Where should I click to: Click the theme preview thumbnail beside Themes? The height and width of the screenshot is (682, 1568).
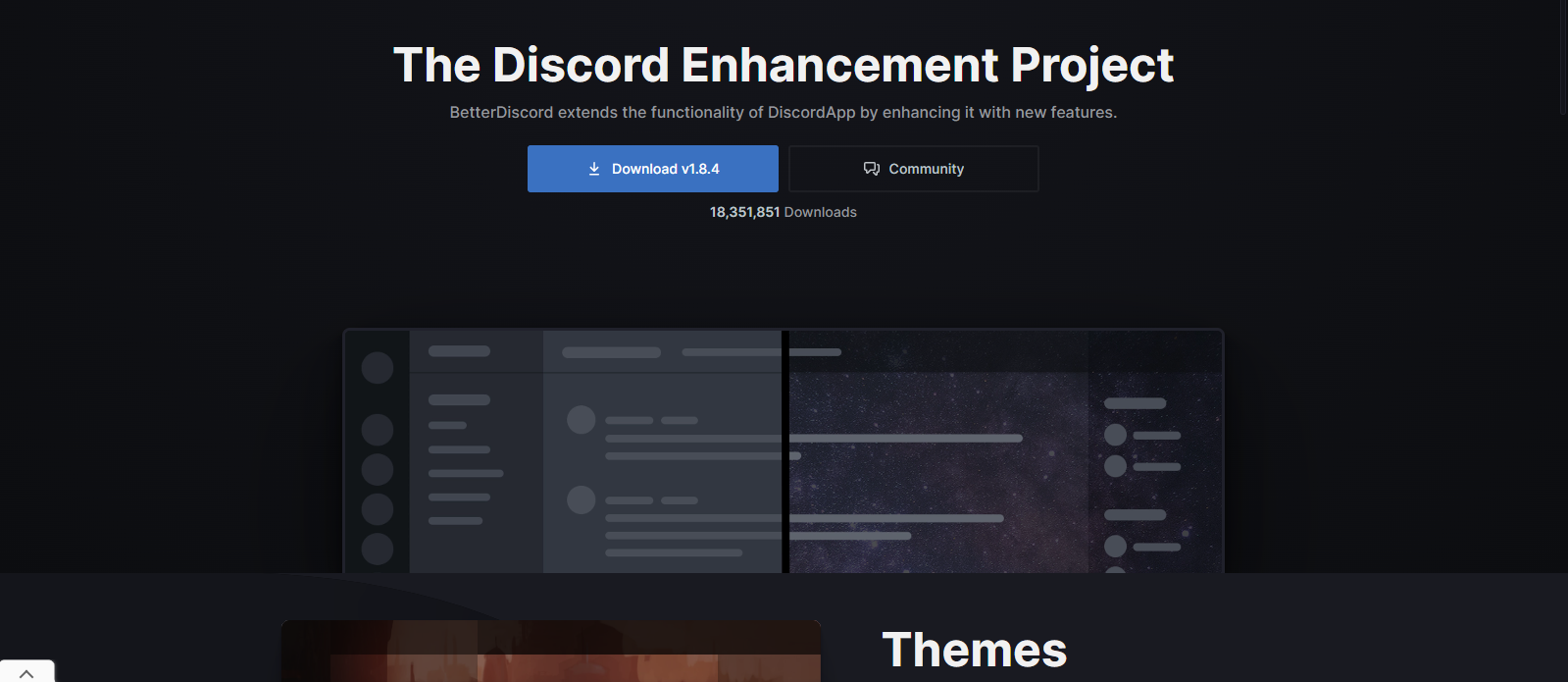coord(551,651)
